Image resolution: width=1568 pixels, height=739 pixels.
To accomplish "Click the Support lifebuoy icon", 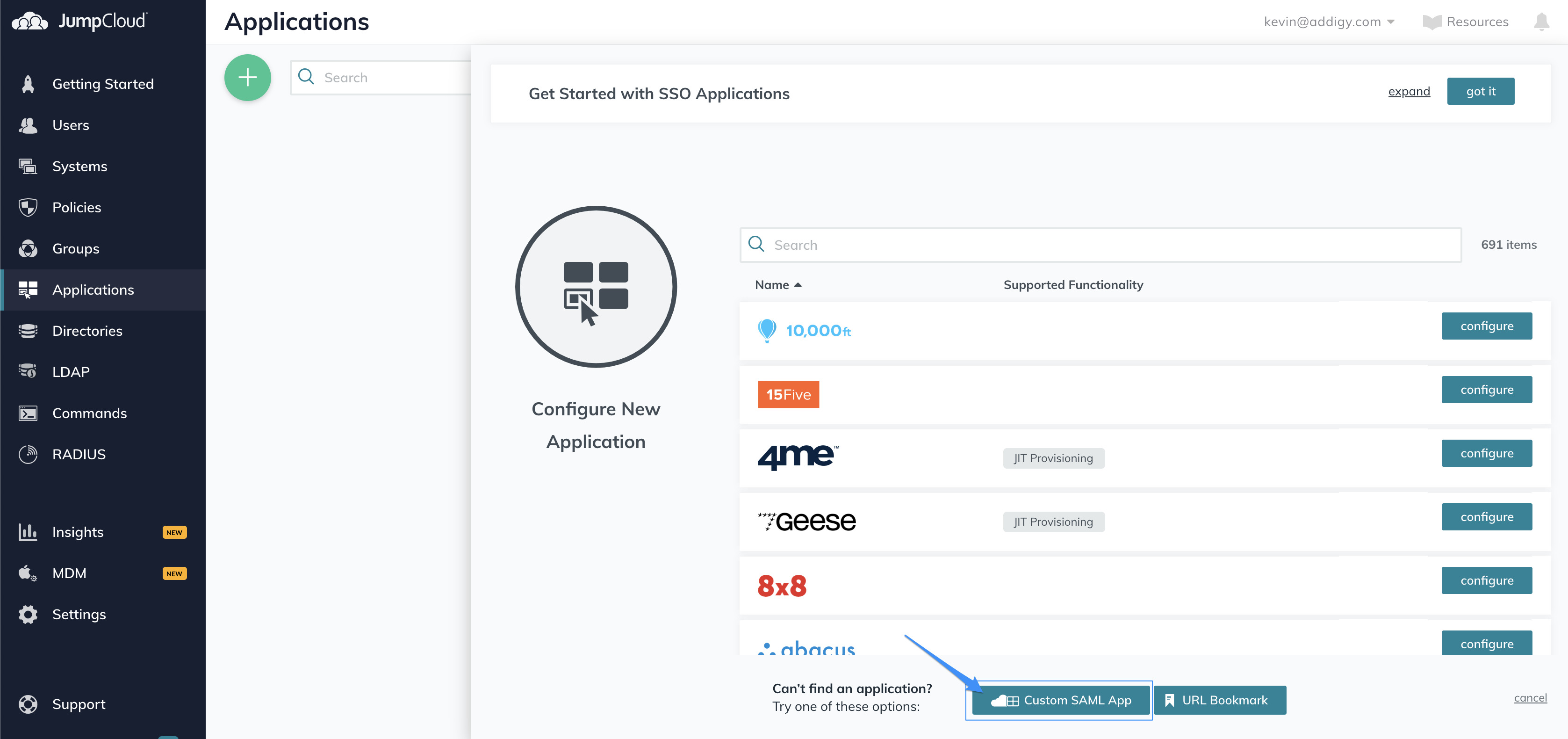I will 28,704.
